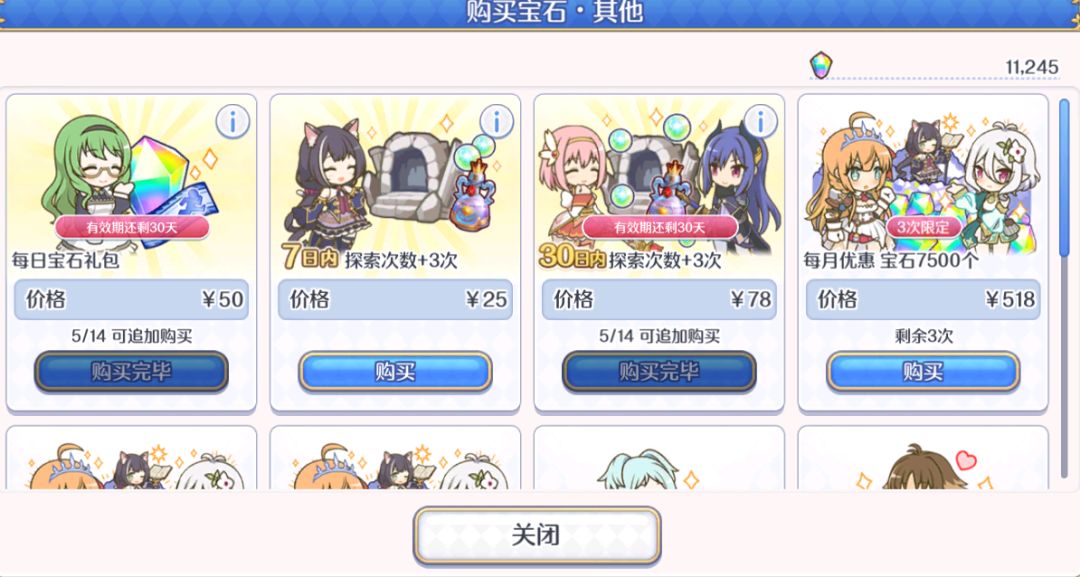
Task: Tap the rainbow gem currency icon
Action: 820,65
